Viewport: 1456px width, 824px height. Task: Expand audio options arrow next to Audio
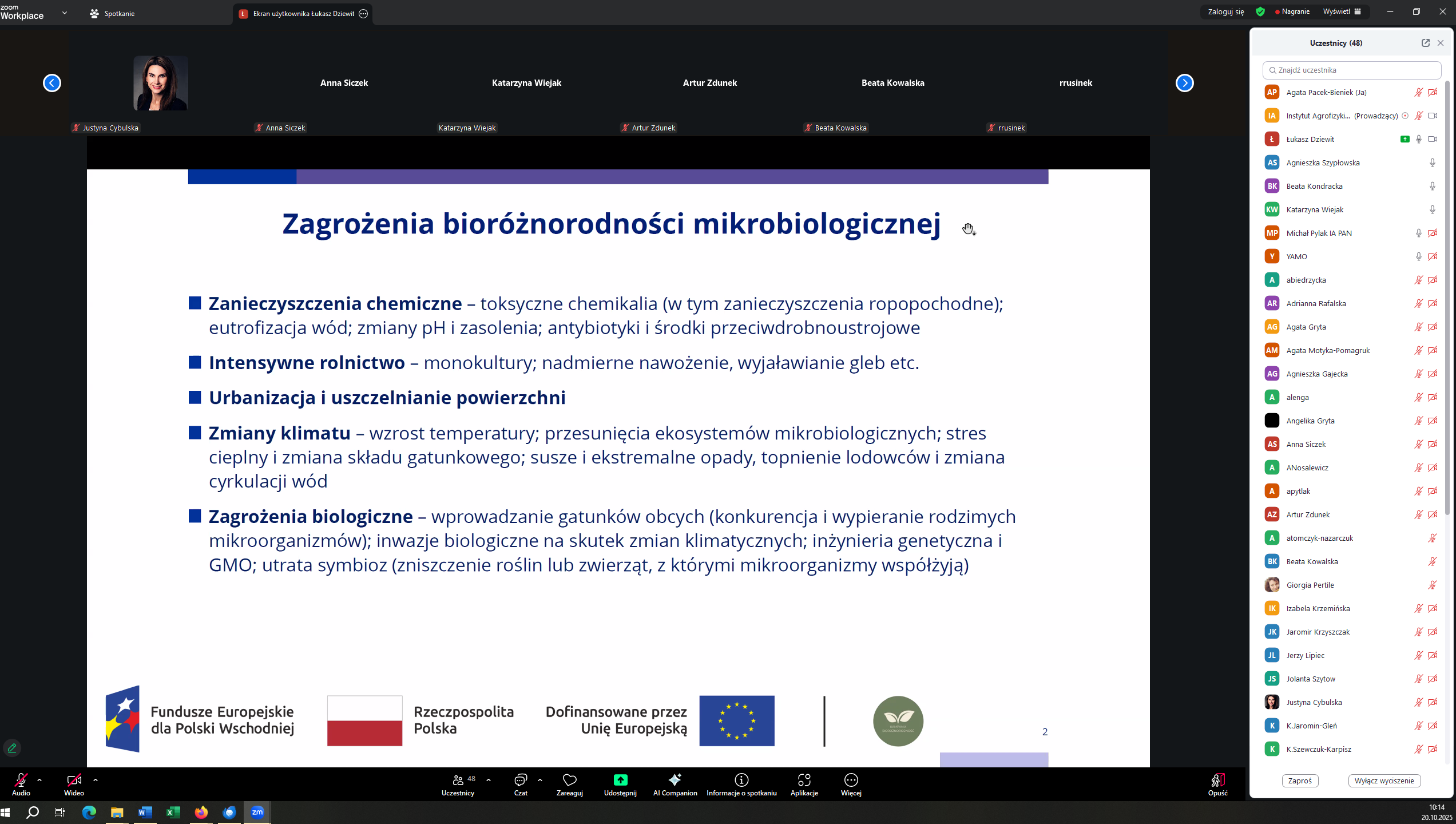39,779
